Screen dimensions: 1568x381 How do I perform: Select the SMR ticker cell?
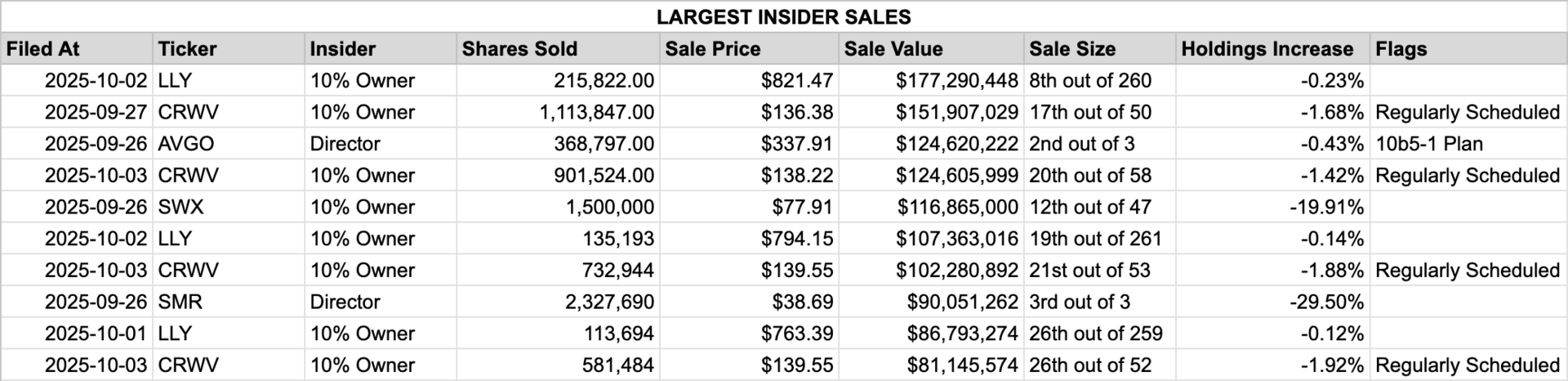click(x=229, y=302)
